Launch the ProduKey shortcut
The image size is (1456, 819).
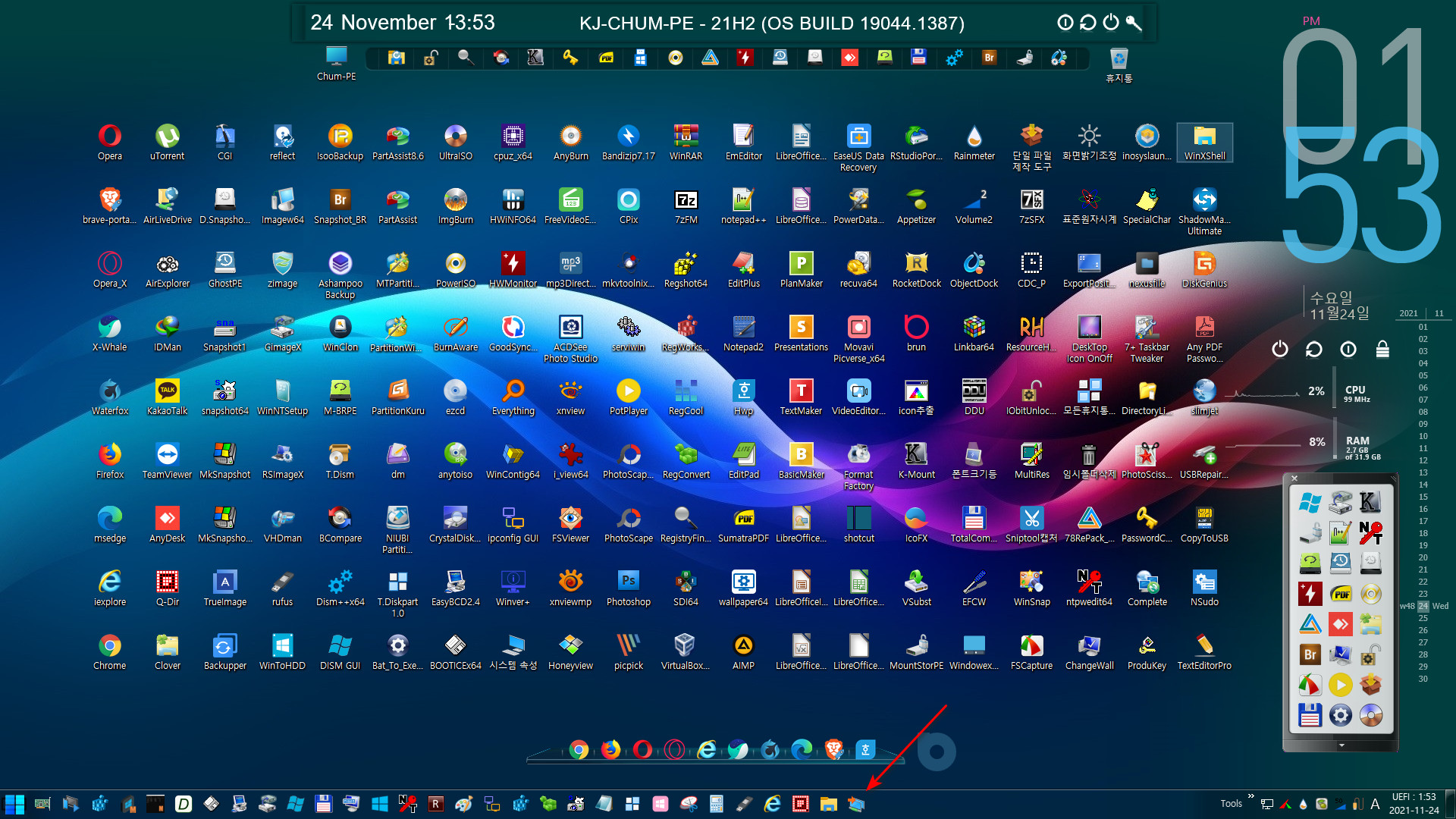(x=1147, y=652)
